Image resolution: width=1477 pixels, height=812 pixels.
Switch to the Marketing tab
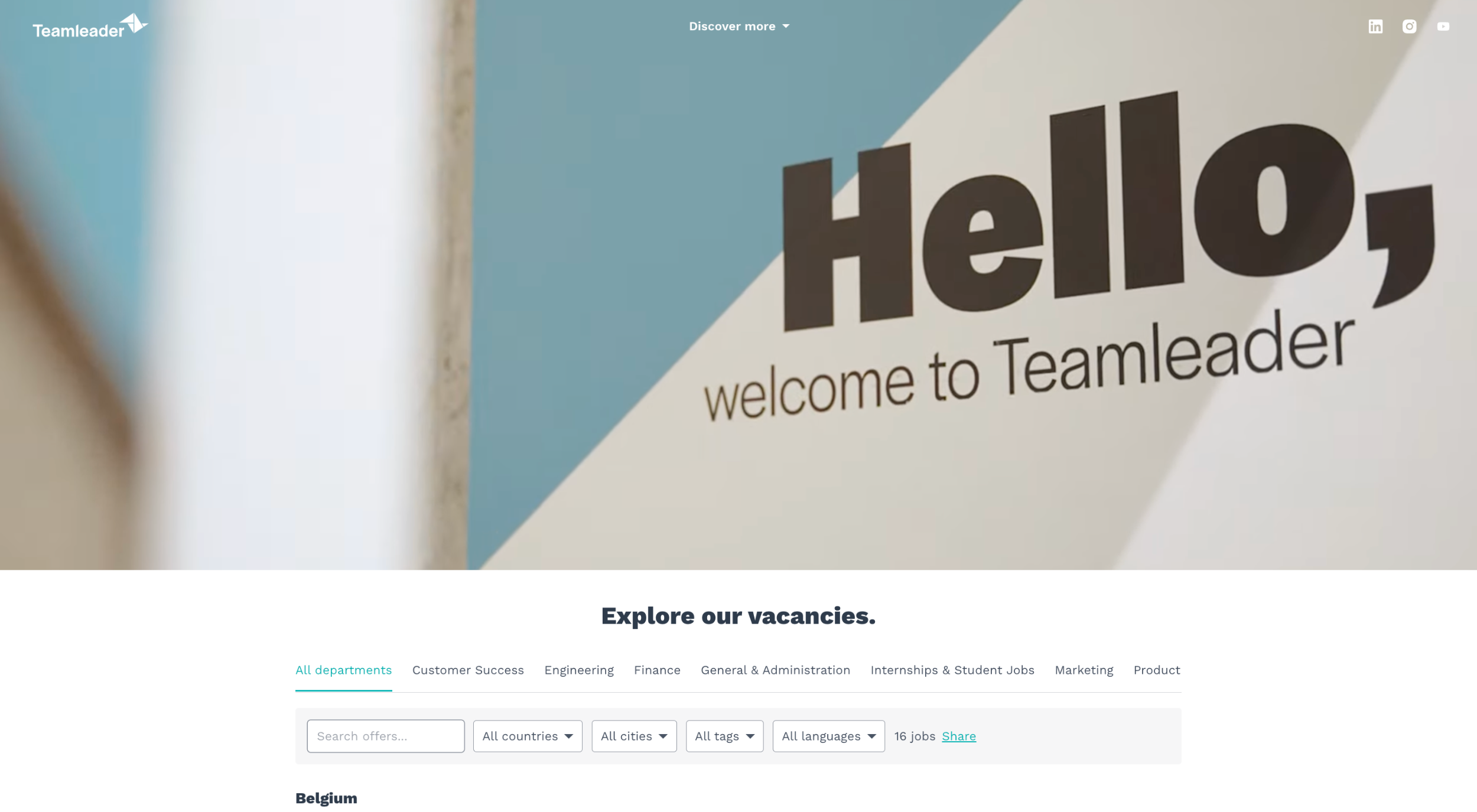(1084, 670)
